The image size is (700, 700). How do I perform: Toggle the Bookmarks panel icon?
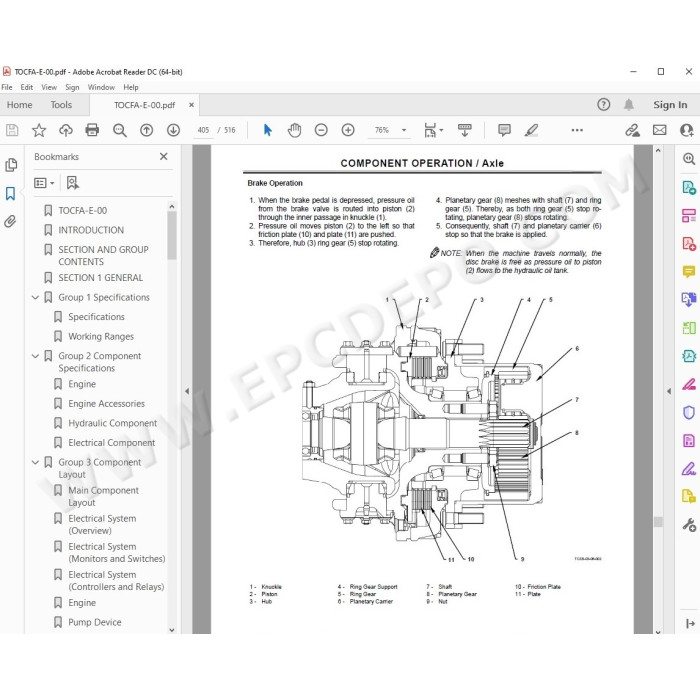tap(10, 193)
